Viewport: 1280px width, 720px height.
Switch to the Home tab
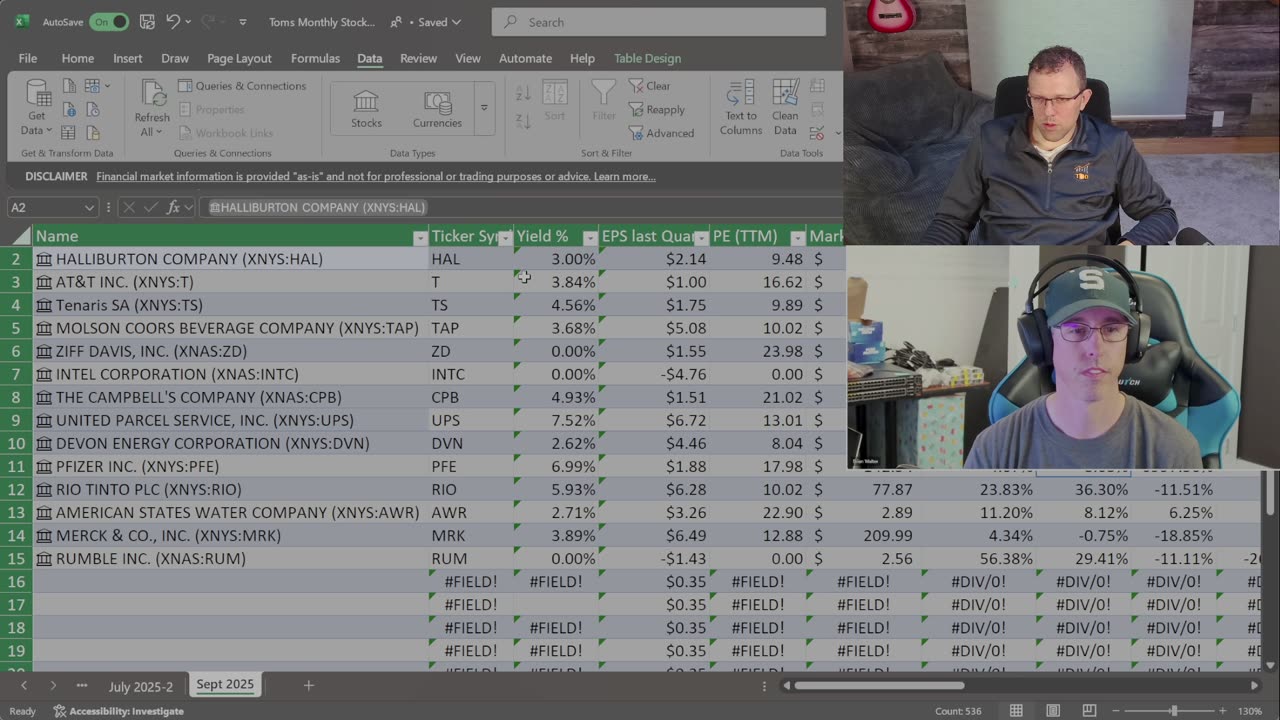[x=77, y=58]
